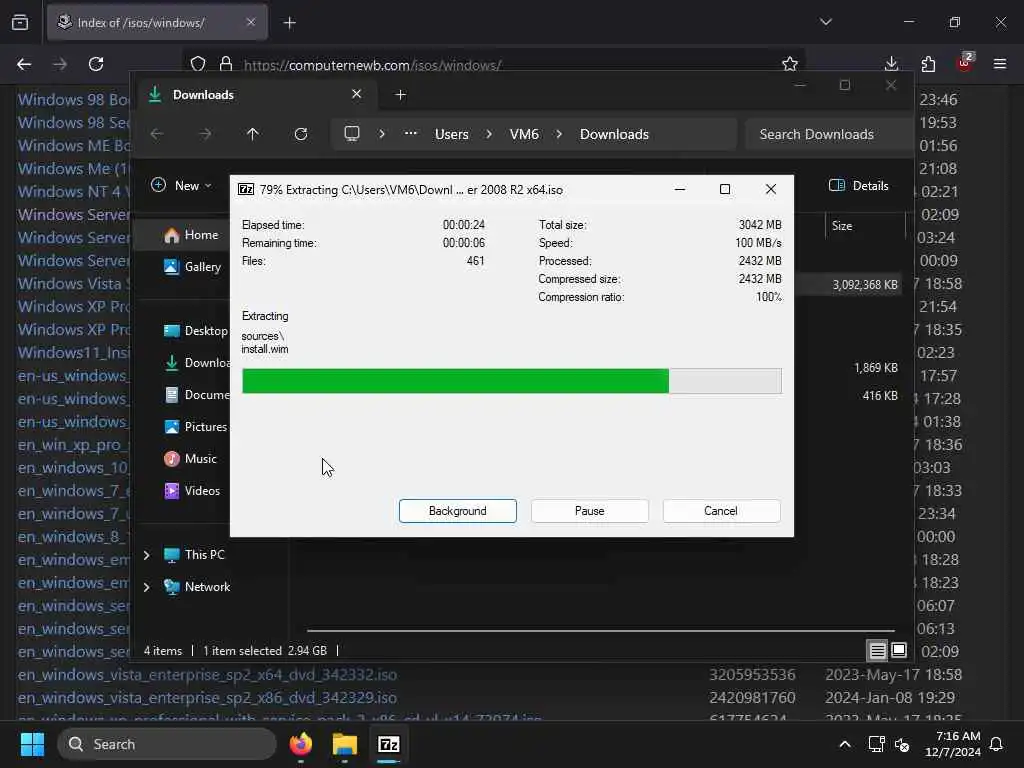Image resolution: width=1024 pixels, height=768 pixels.
Task: Expand the This PC tree node
Action: coord(146,555)
